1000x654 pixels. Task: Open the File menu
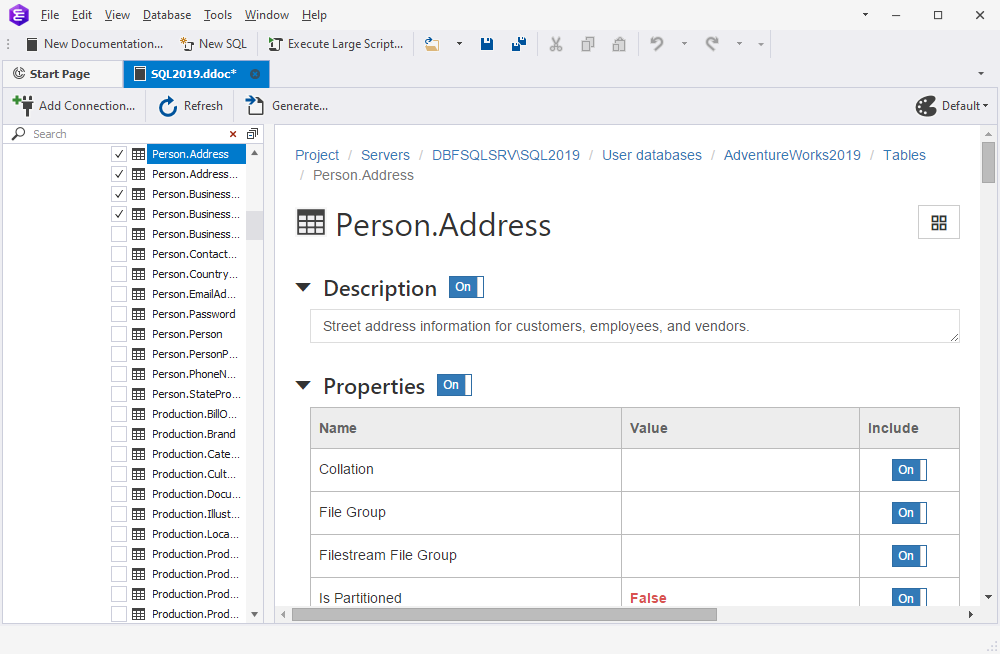pos(50,15)
